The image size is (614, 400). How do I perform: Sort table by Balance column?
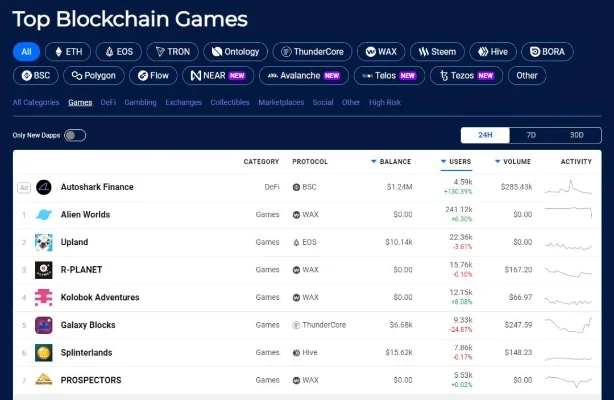[391, 162]
